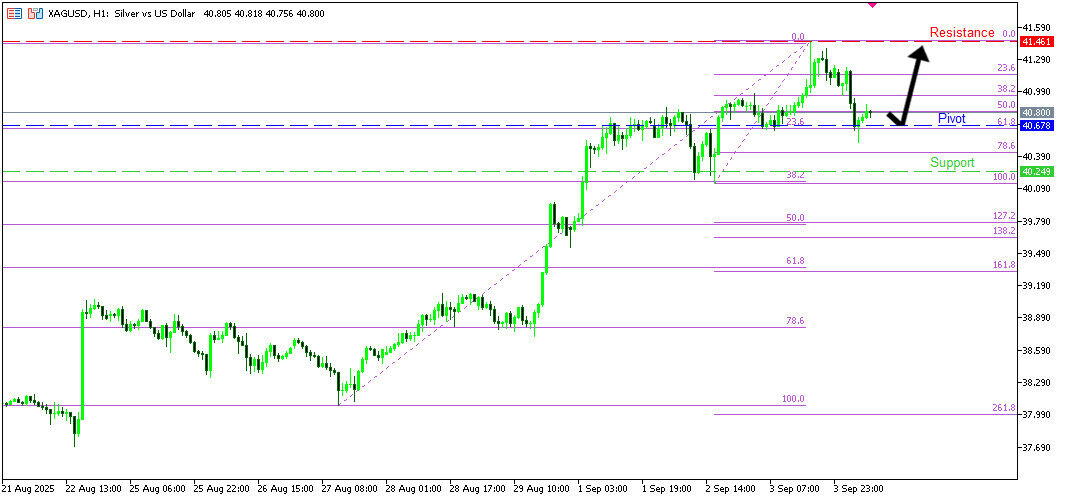Click the blue Pivot text label
This screenshot has width=1065, height=500.
tap(951, 119)
